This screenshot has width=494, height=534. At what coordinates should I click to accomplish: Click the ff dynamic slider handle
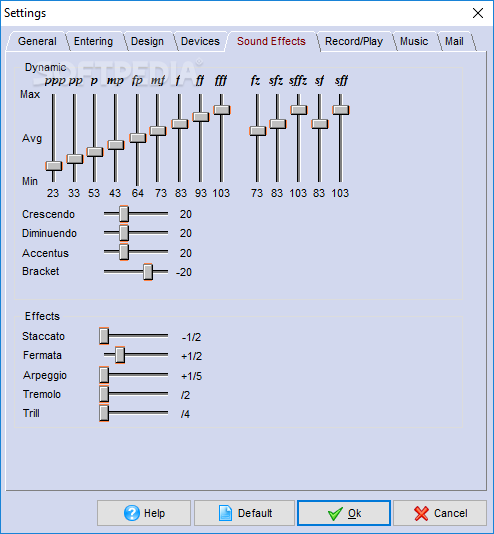pyautogui.click(x=201, y=117)
